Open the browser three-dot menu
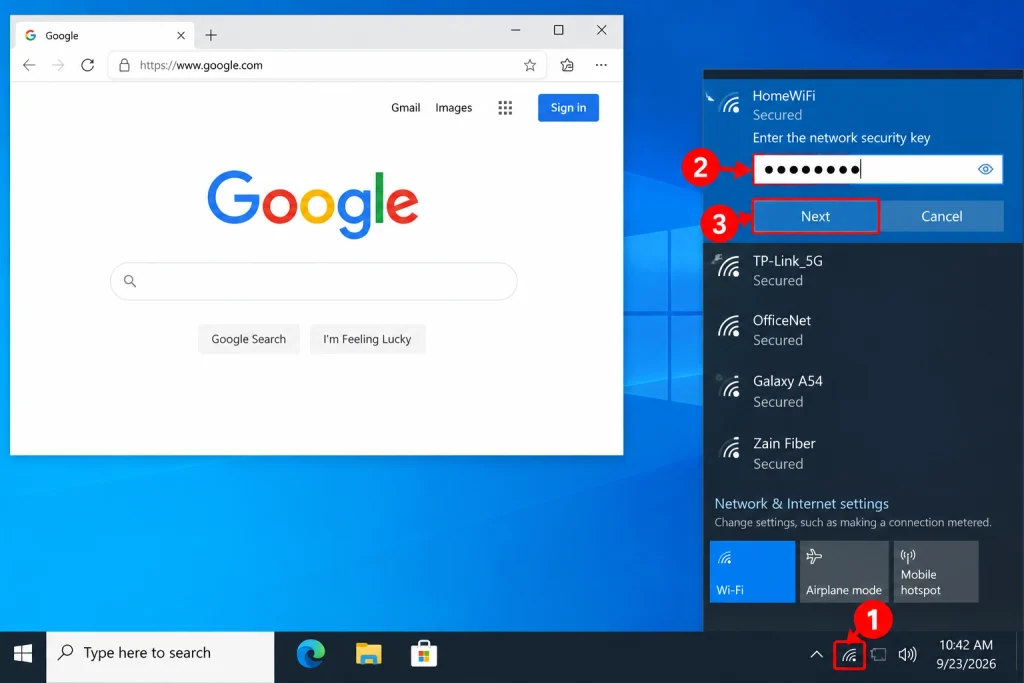 click(x=601, y=65)
